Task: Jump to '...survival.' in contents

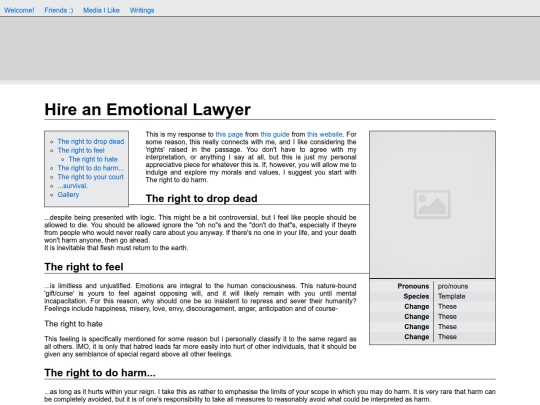Action: tap(73, 186)
